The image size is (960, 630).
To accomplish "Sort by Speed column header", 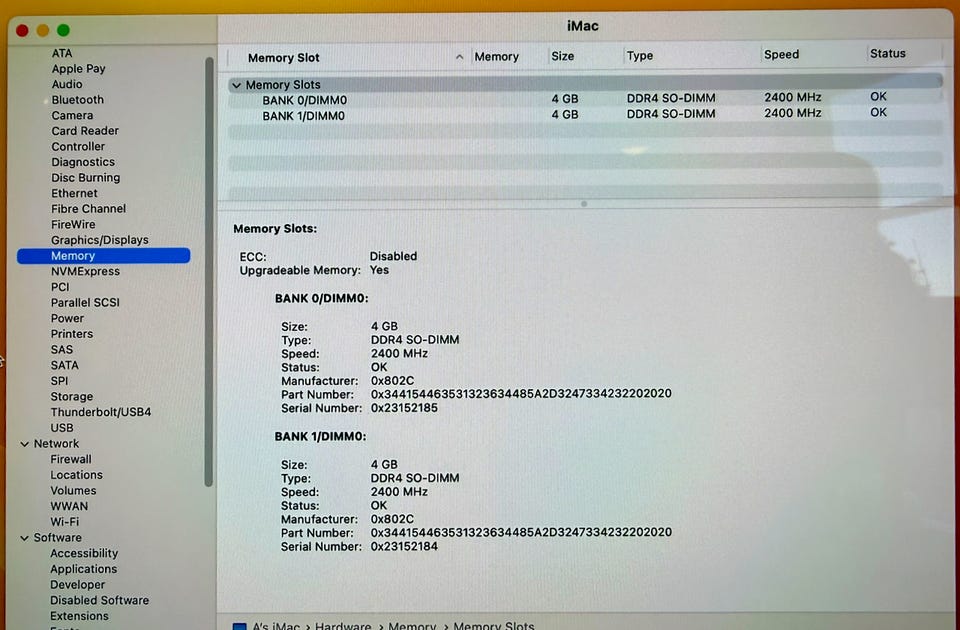I will (x=781, y=54).
